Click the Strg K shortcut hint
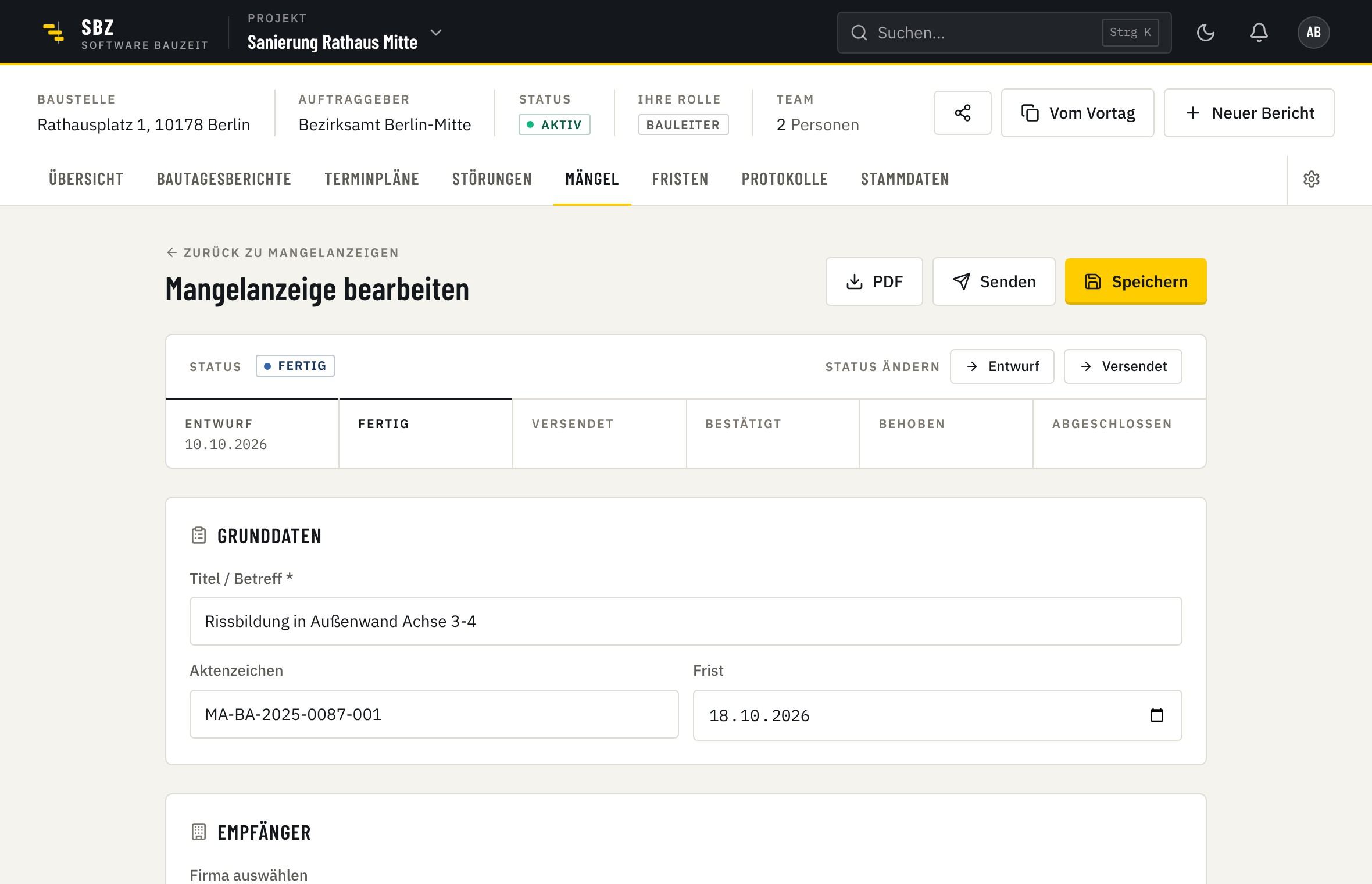Viewport: 1372px width, 884px height. point(1130,33)
